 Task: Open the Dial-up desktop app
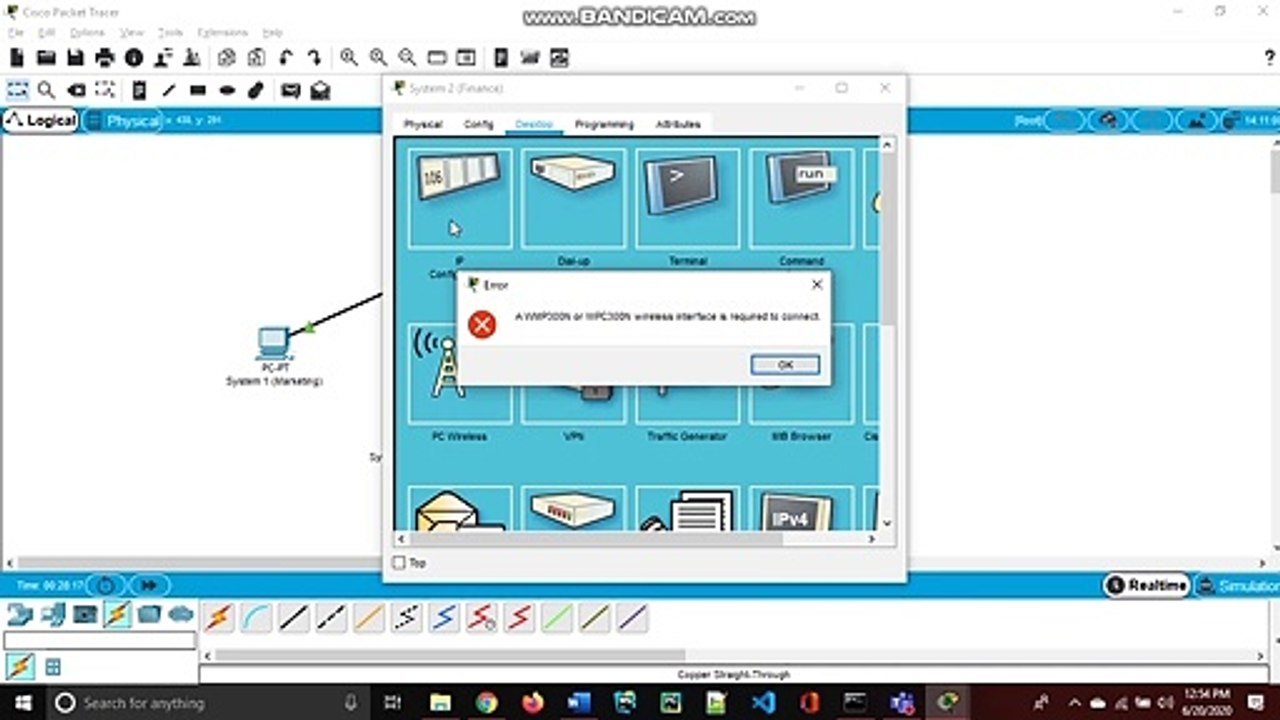click(x=574, y=198)
